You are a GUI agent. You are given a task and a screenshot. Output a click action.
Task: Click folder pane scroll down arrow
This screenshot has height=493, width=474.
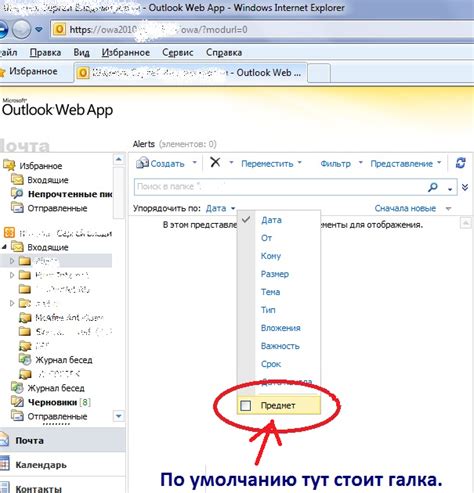click(119, 416)
